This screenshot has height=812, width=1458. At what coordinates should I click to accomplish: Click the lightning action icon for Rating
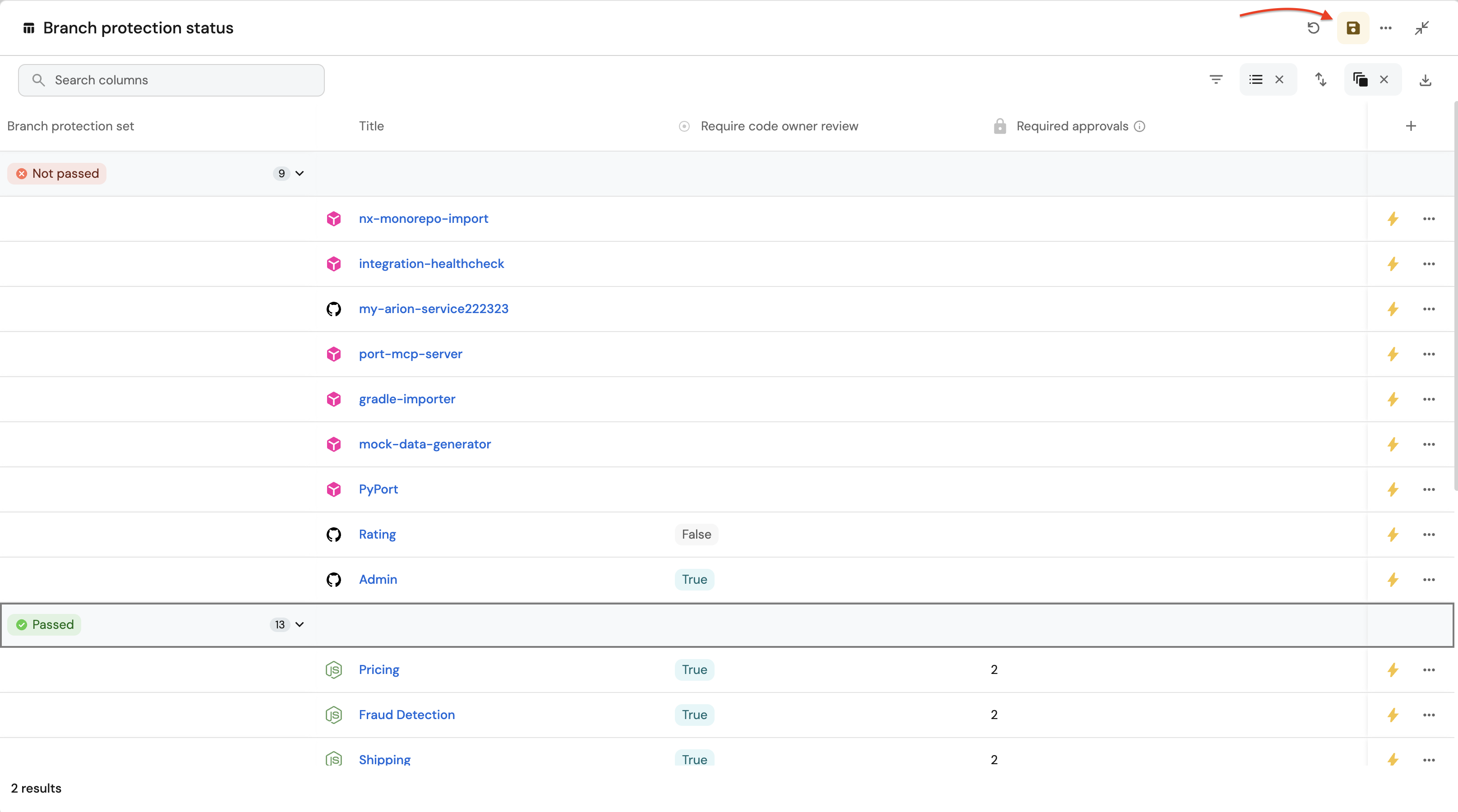(1393, 535)
